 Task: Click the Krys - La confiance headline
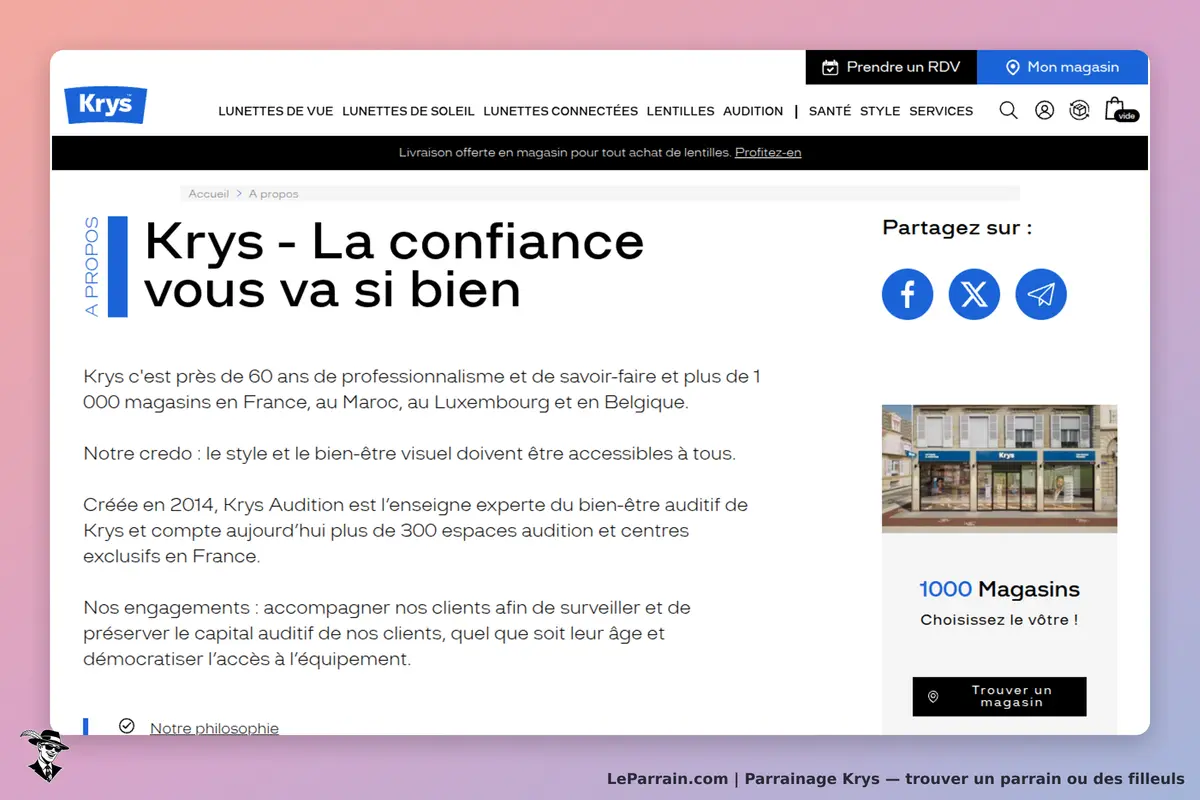point(394,265)
